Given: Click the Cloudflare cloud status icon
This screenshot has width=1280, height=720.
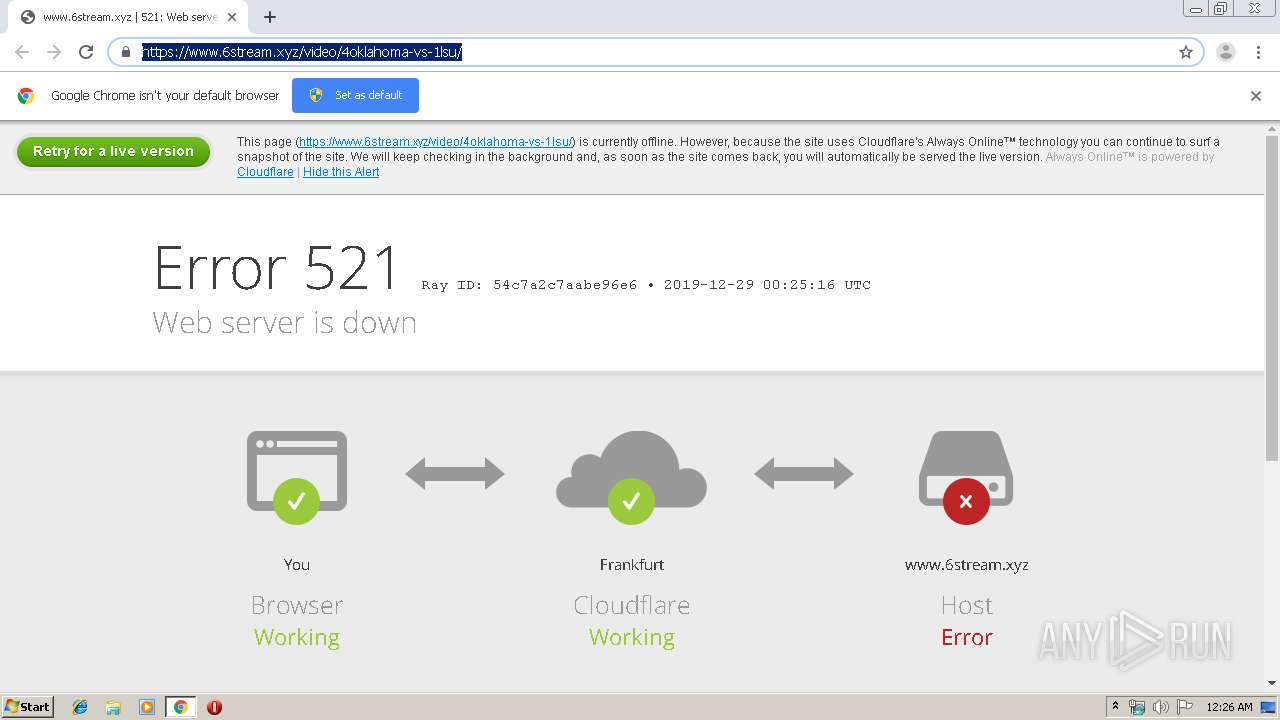Looking at the screenshot, I should (x=631, y=476).
